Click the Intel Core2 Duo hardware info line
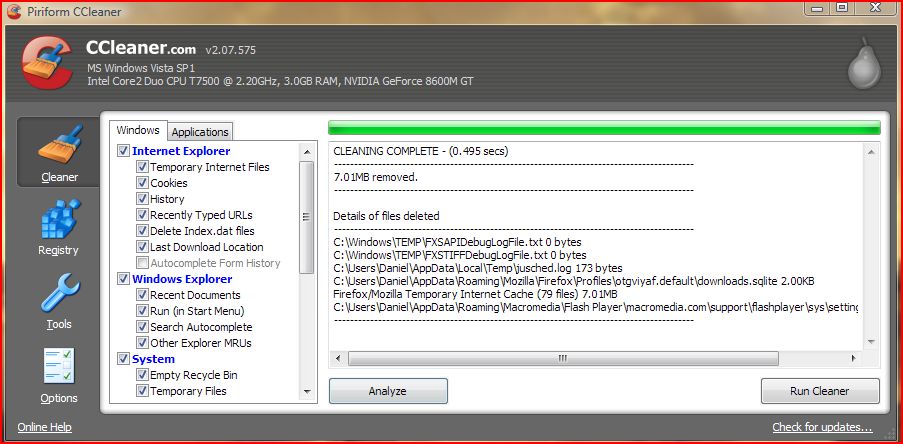The width and height of the screenshot is (903, 444). pyautogui.click(x=280, y=81)
